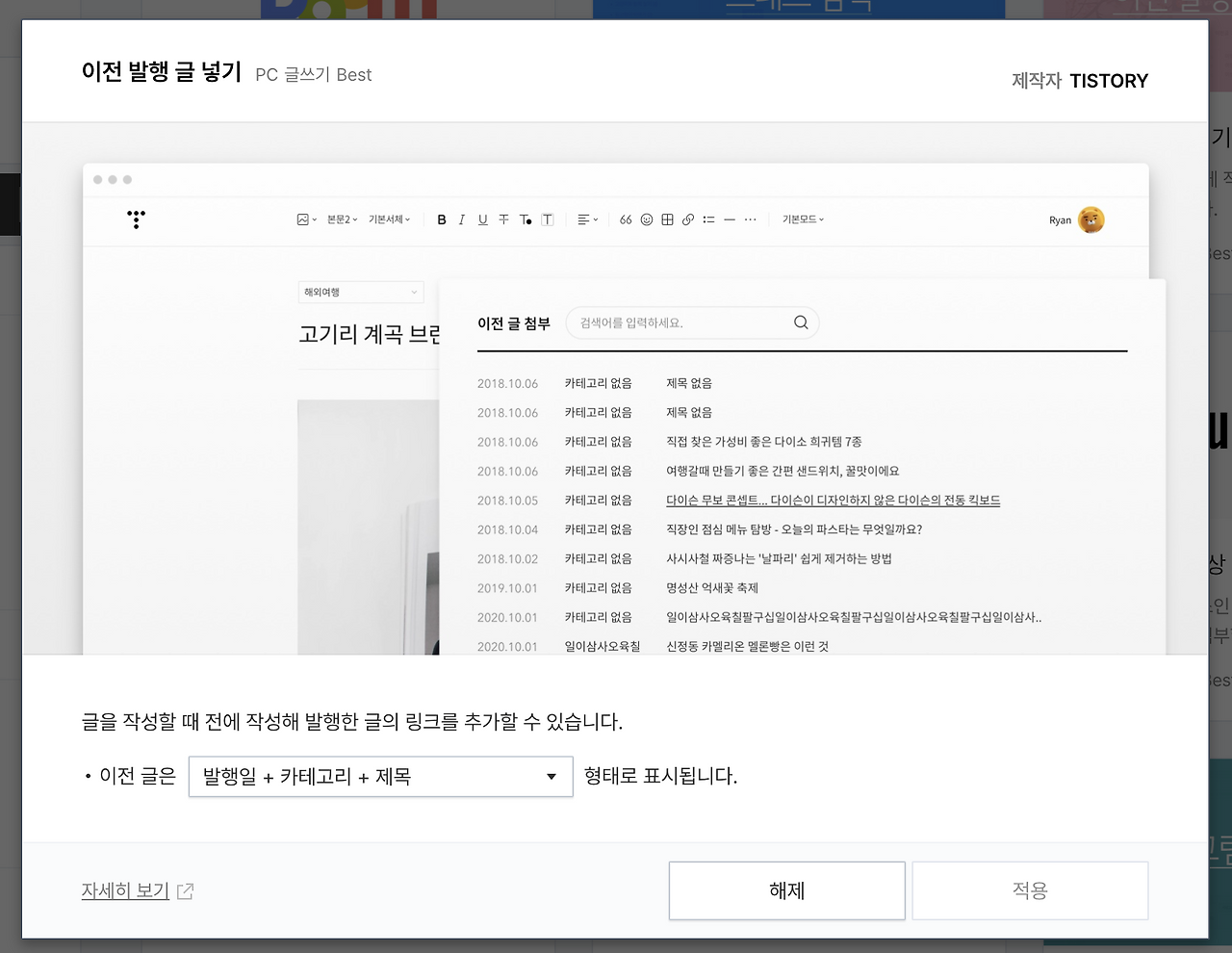Image resolution: width=1232 pixels, height=953 pixels.
Task: Open the 해외여행 category selector
Action: [x=360, y=292]
